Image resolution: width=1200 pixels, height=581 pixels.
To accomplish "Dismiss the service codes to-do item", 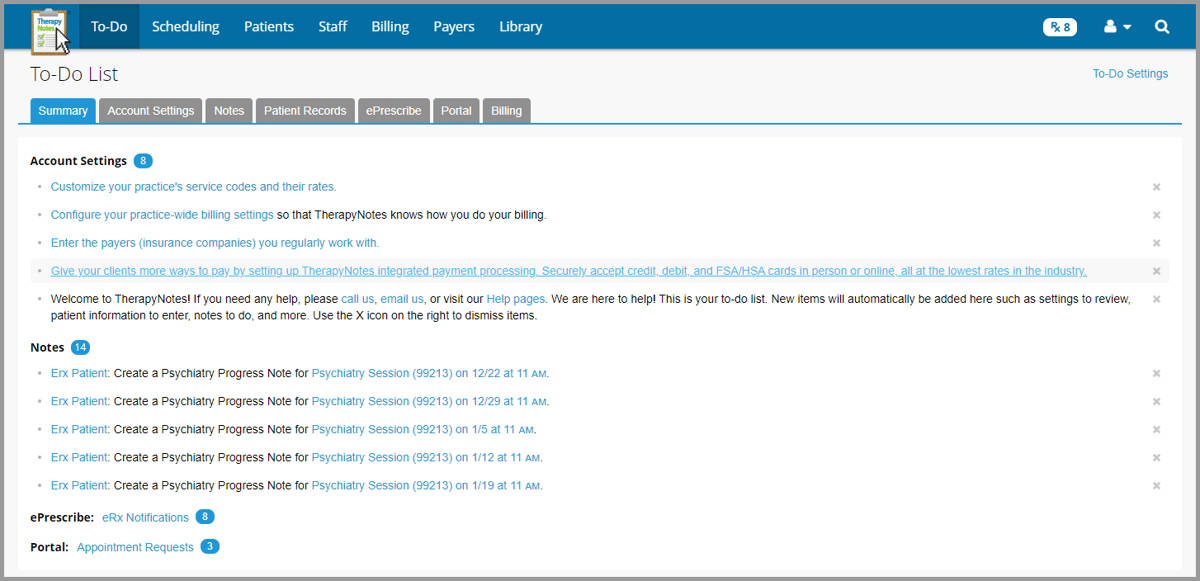I will 1156,187.
